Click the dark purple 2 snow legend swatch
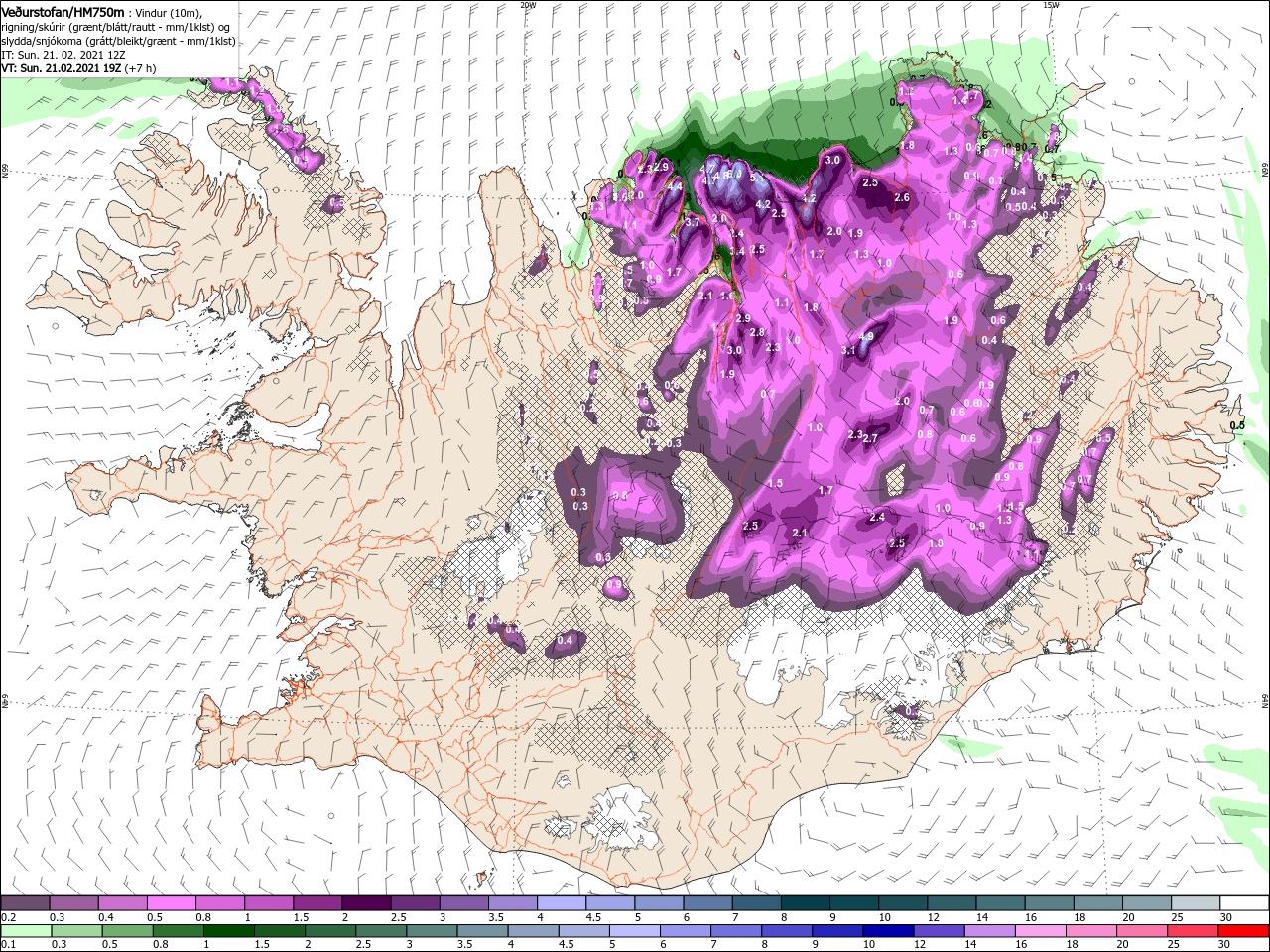1270x952 pixels. [x=365, y=903]
